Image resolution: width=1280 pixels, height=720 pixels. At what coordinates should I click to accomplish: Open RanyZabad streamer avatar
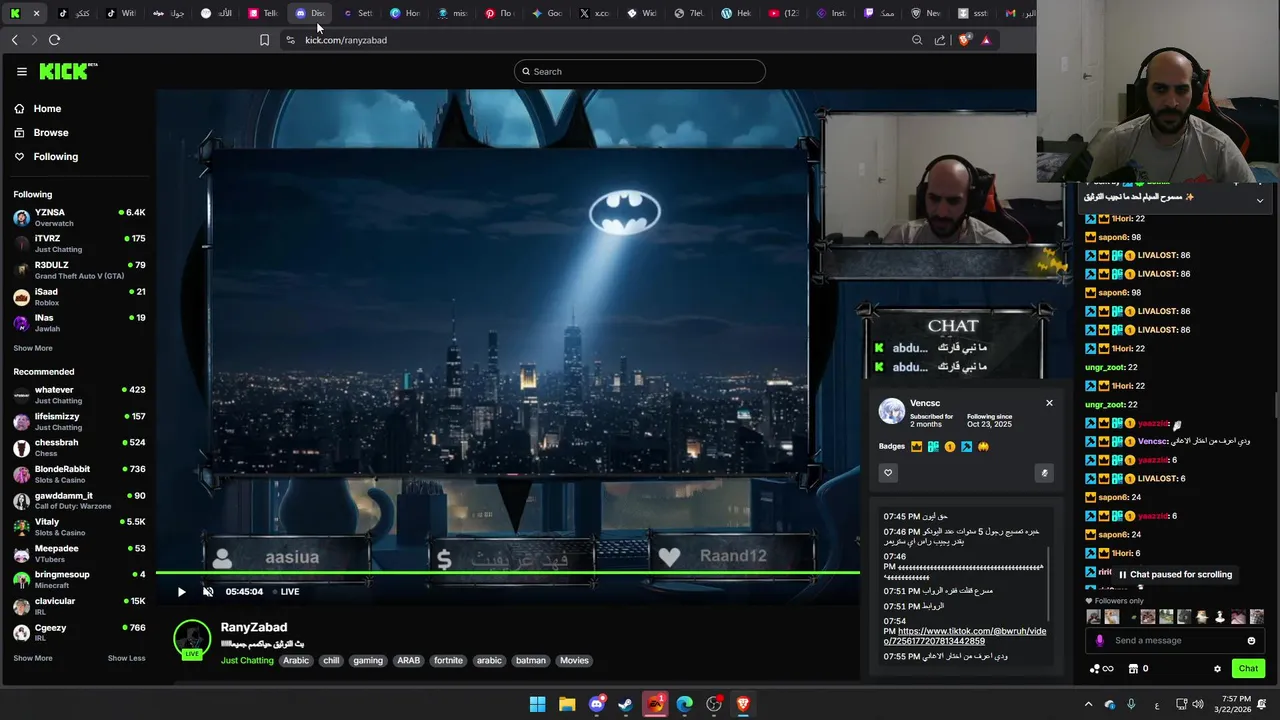(x=192, y=640)
